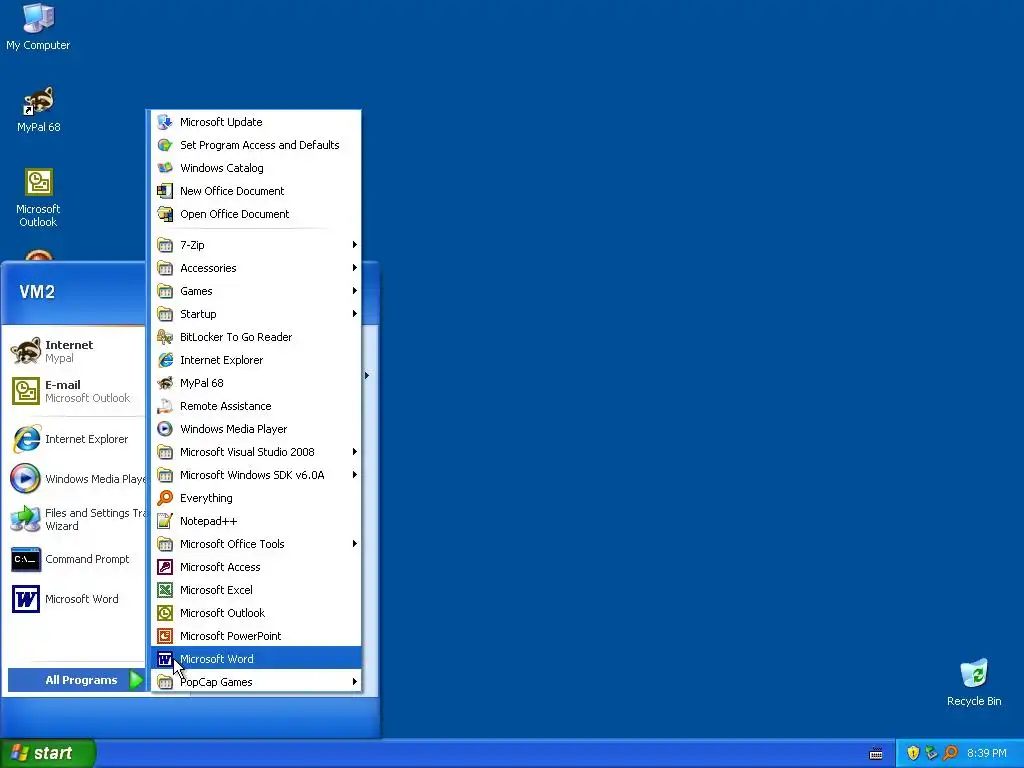Select the Recycle Bin on the desktop

tap(974, 683)
